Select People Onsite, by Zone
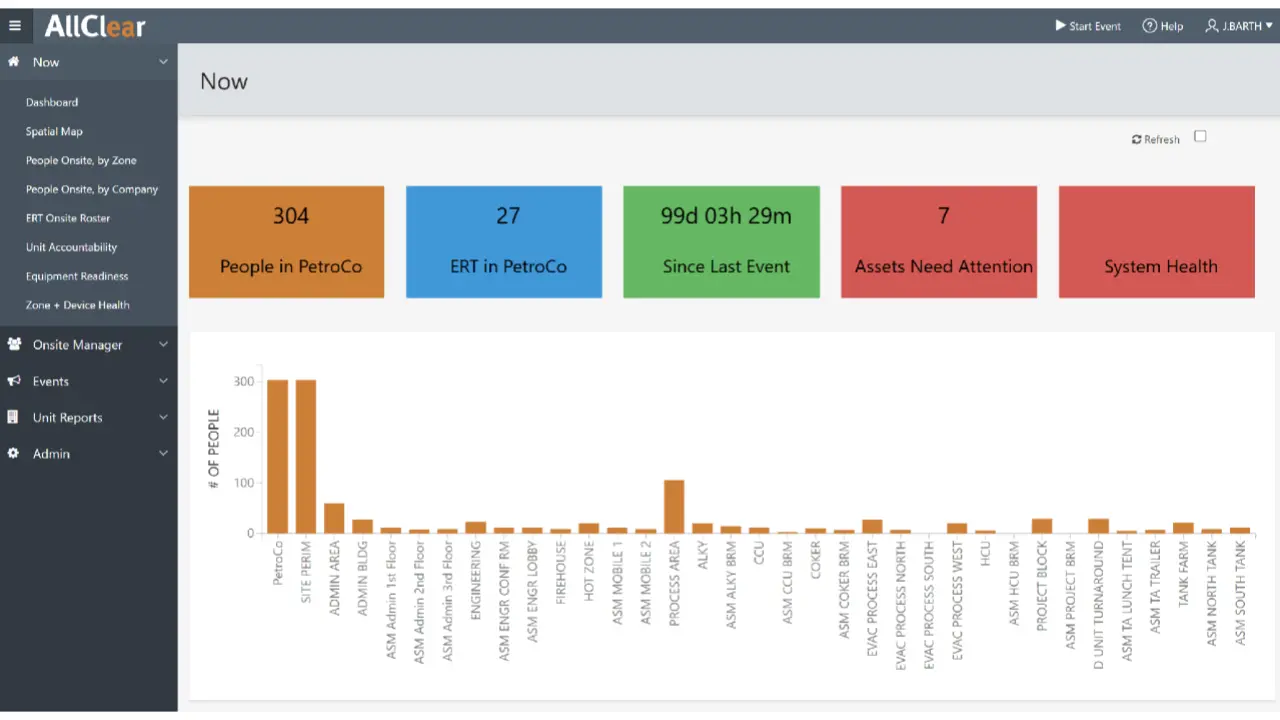Screen dimensions: 1280x720 point(81,160)
